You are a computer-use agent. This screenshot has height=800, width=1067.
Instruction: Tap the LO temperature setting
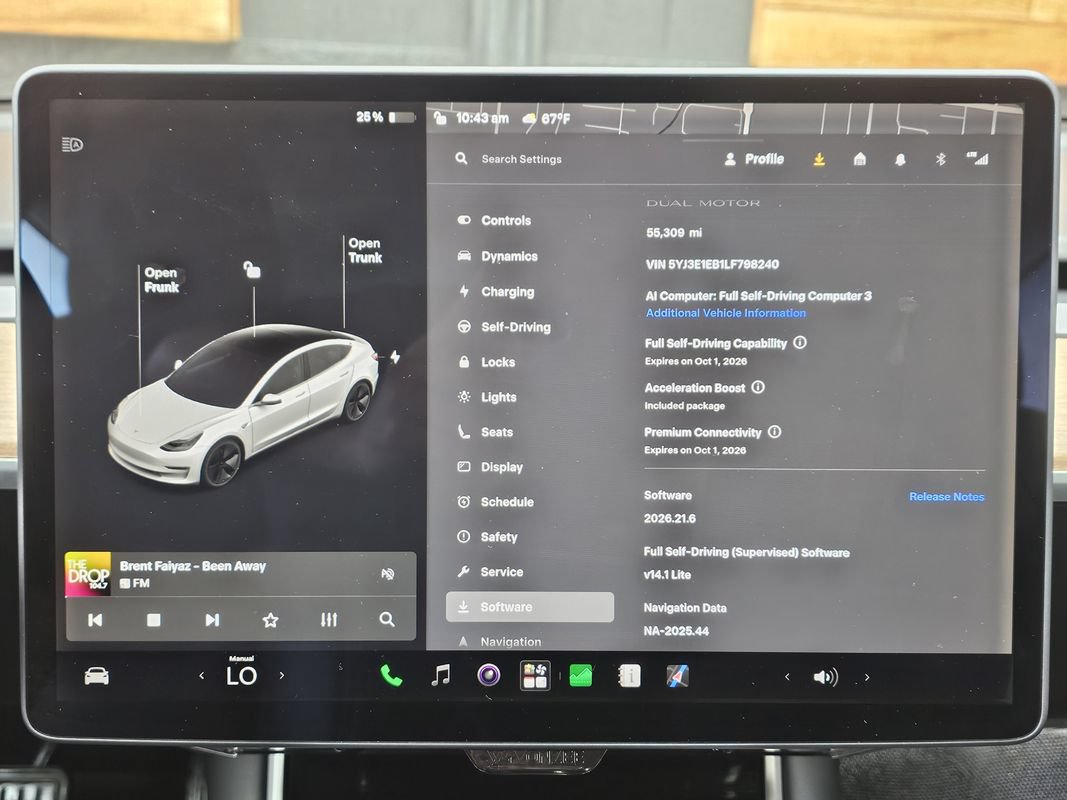[242, 675]
